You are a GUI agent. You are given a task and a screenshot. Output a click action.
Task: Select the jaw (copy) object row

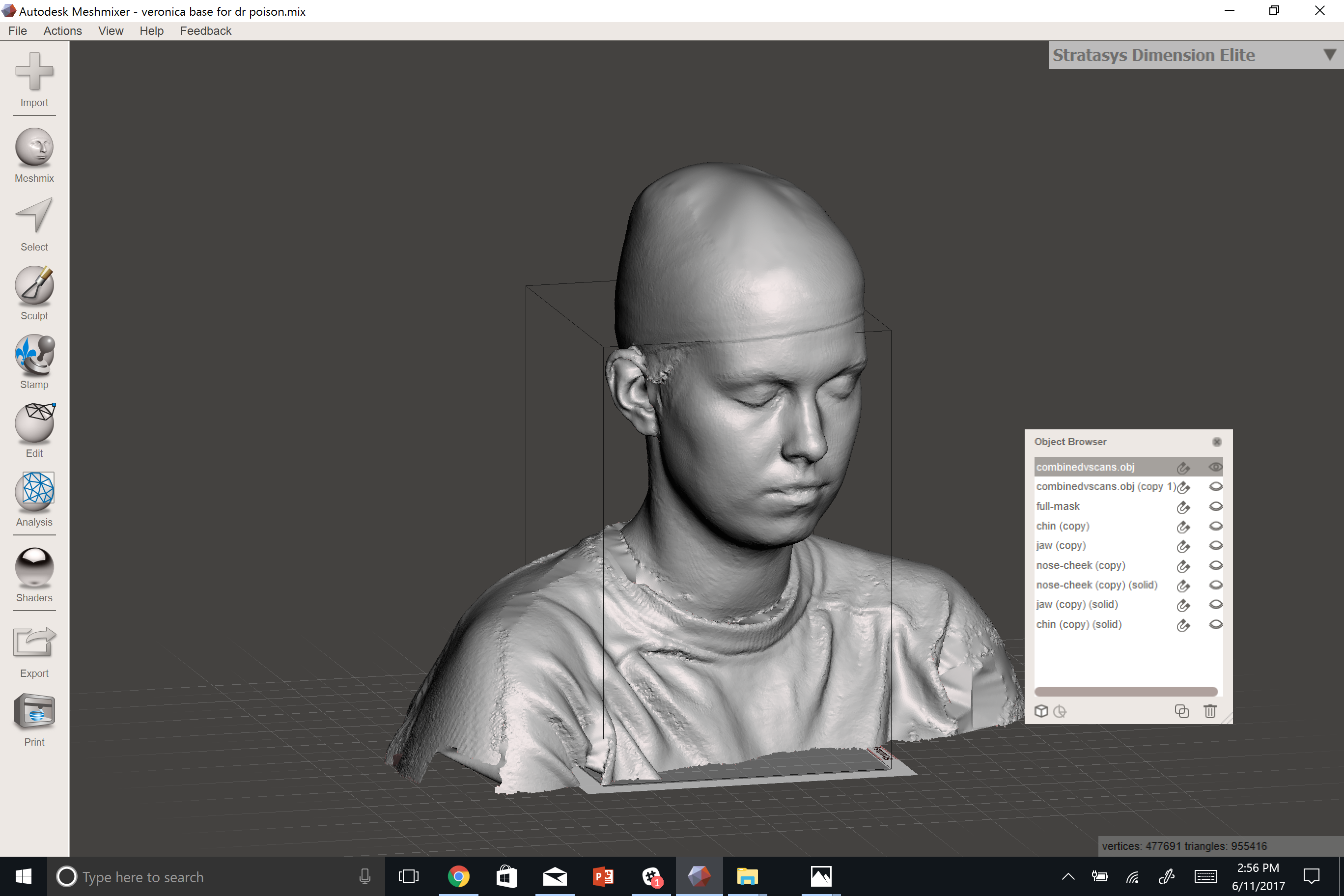(x=1128, y=545)
